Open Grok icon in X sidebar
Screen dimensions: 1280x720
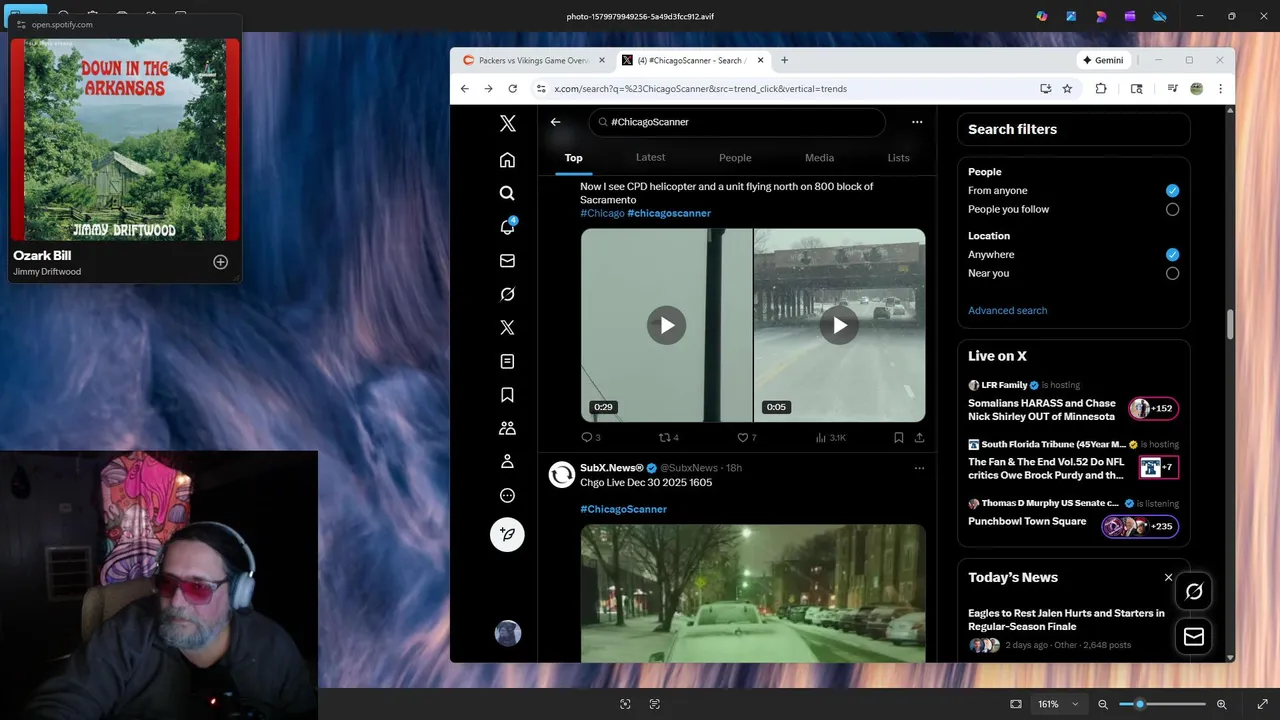[x=507, y=294]
